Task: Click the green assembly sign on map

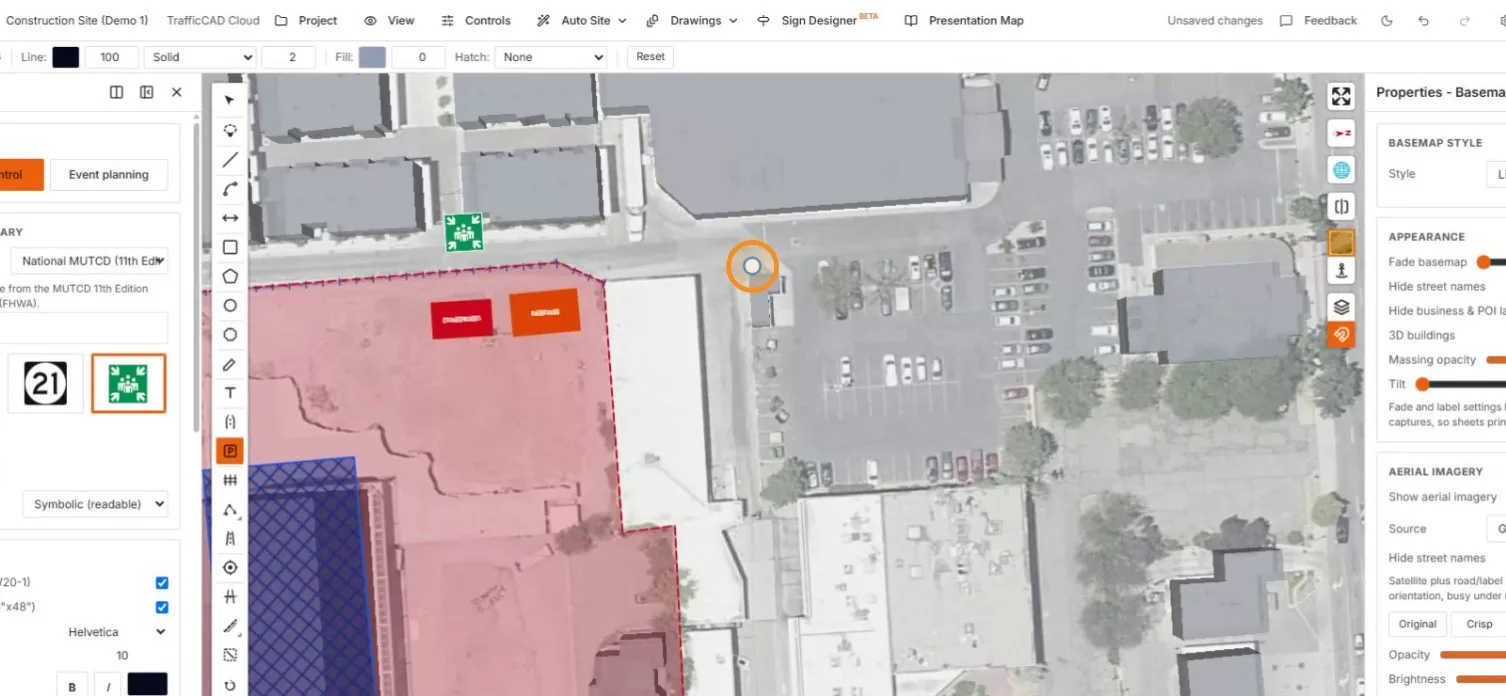Action: [x=464, y=233]
